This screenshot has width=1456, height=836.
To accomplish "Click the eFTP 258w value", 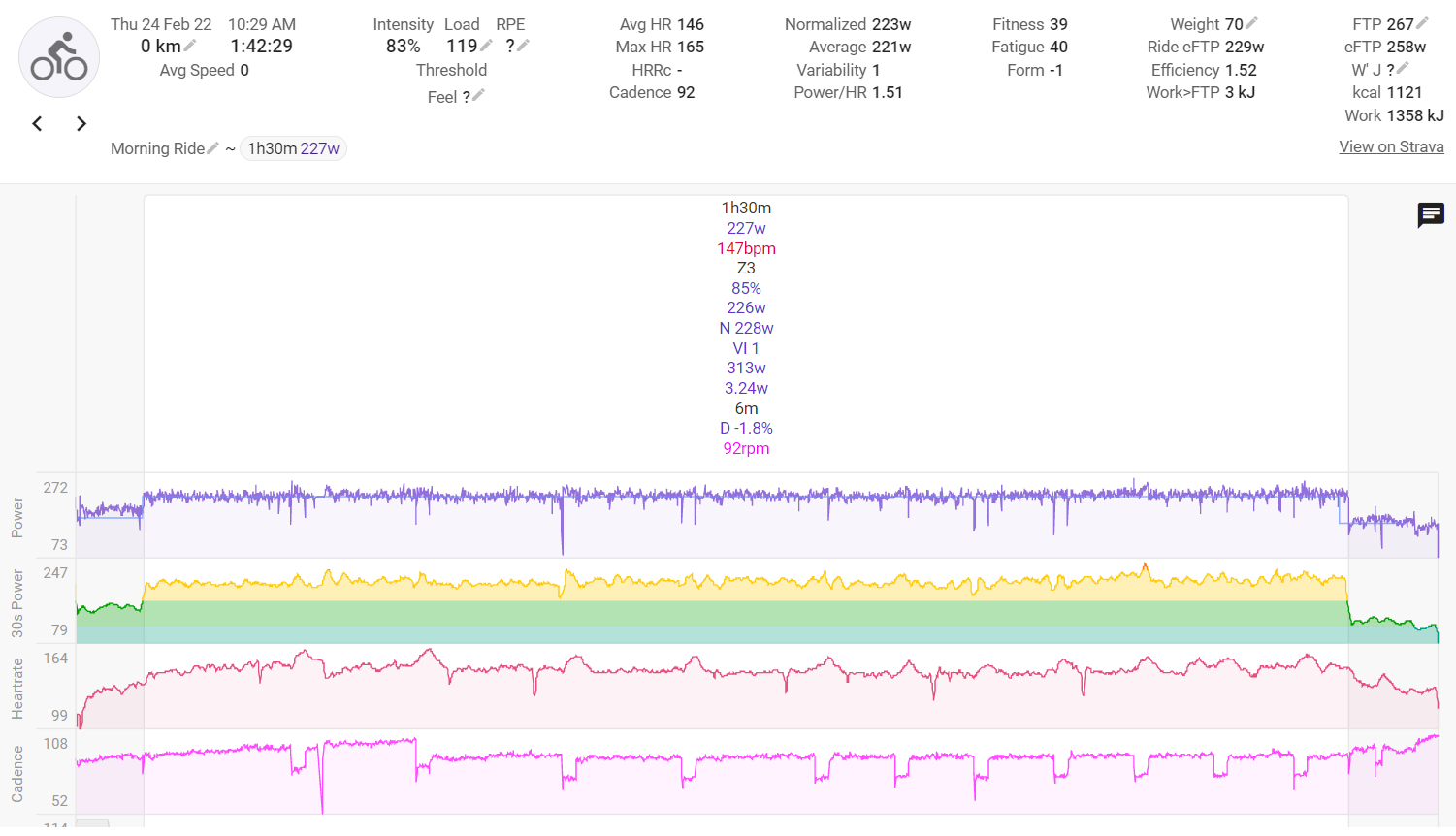I will [x=1384, y=47].
